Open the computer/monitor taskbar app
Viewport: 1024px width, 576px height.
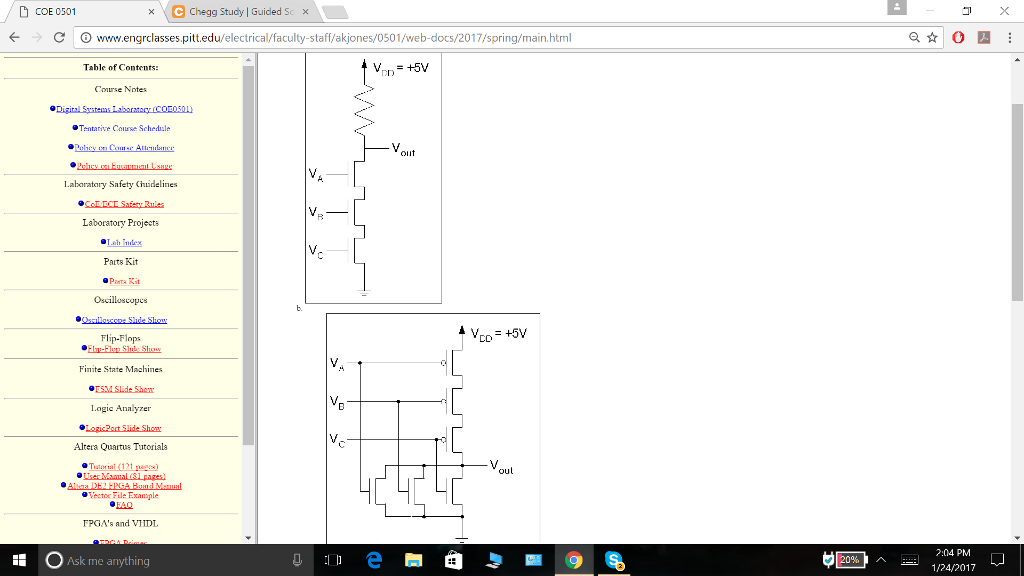[x=494, y=560]
